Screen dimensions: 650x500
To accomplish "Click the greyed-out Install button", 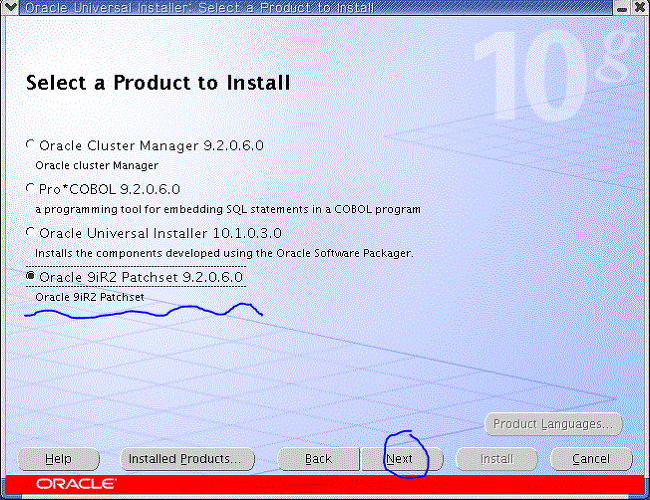I will pyautogui.click(x=497, y=459).
